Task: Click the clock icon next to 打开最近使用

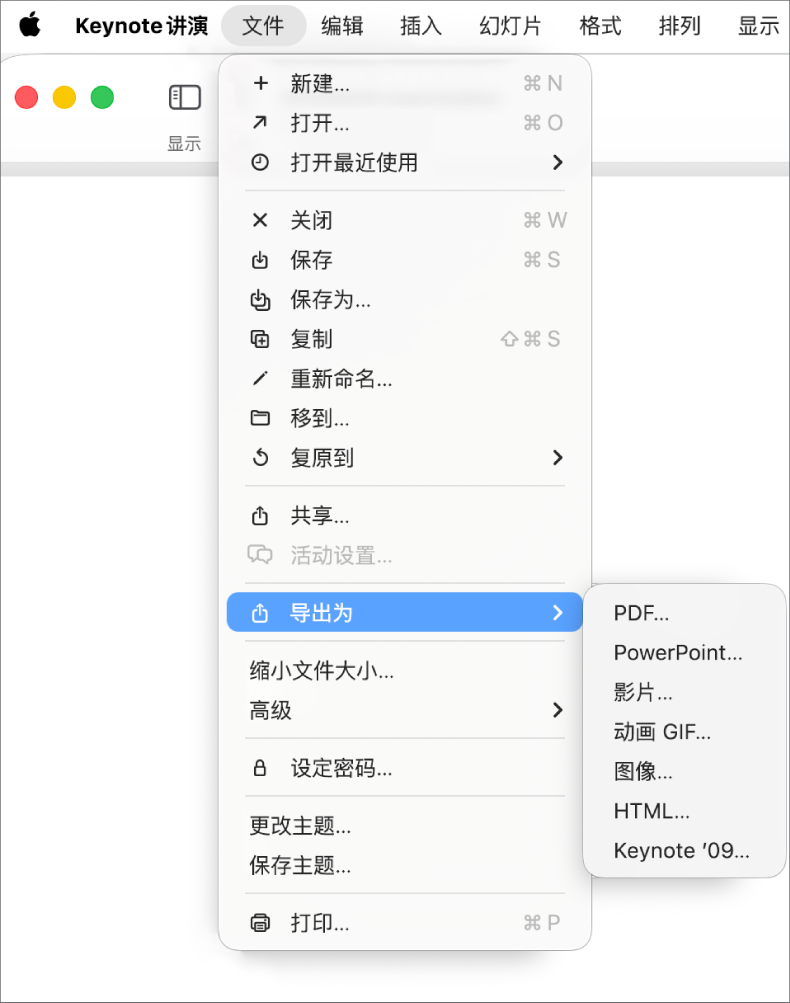Action: (x=260, y=162)
